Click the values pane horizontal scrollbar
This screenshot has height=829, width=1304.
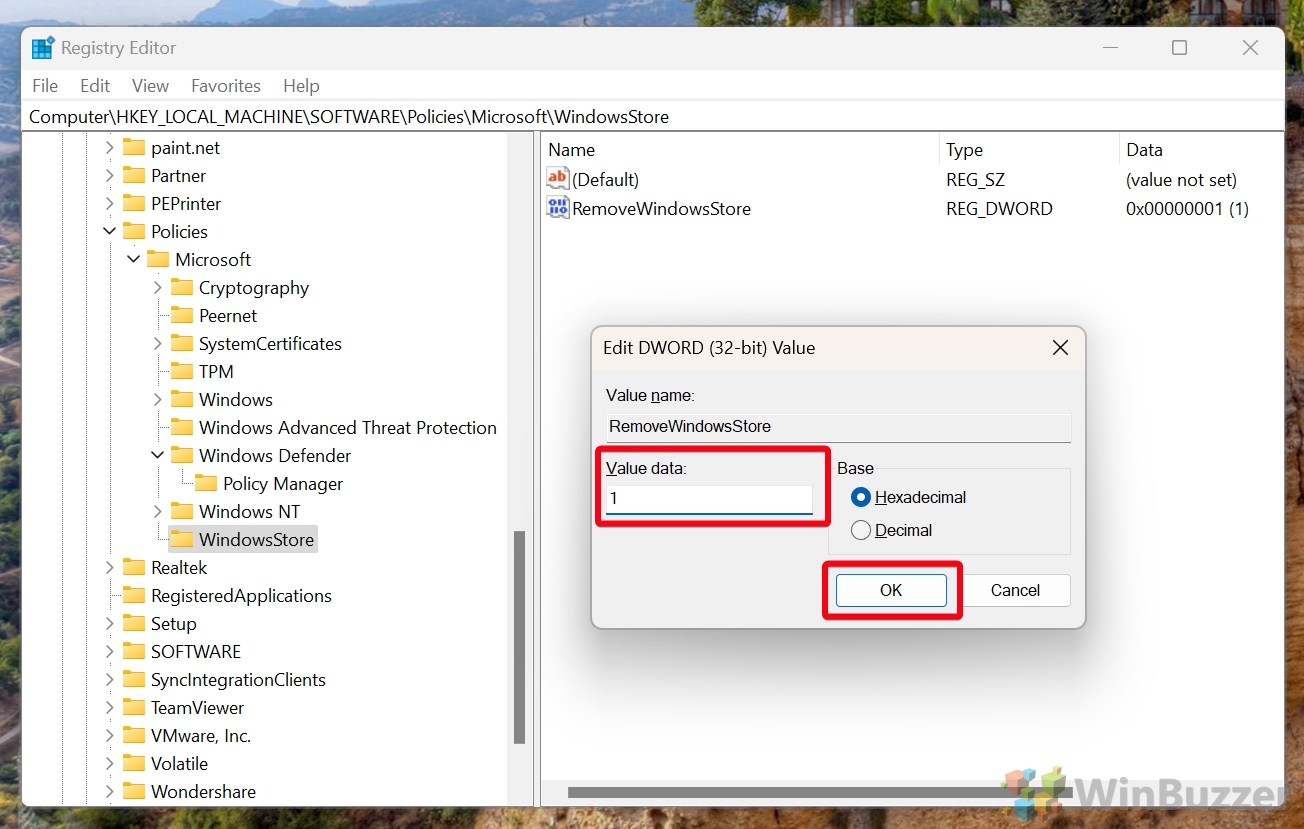pyautogui.click(x=820, y=793)
